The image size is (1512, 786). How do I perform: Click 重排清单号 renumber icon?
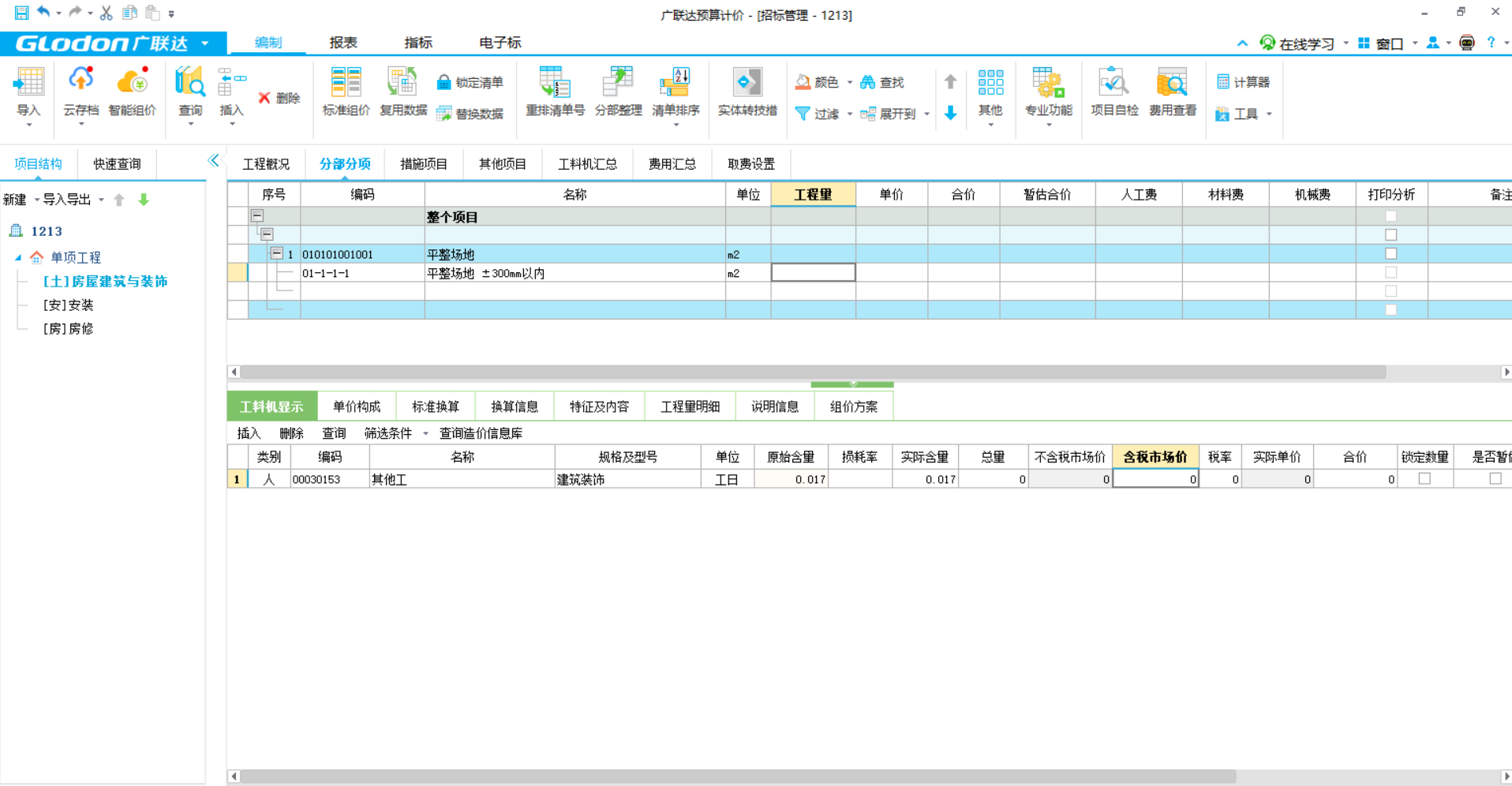tap(555, 82)
